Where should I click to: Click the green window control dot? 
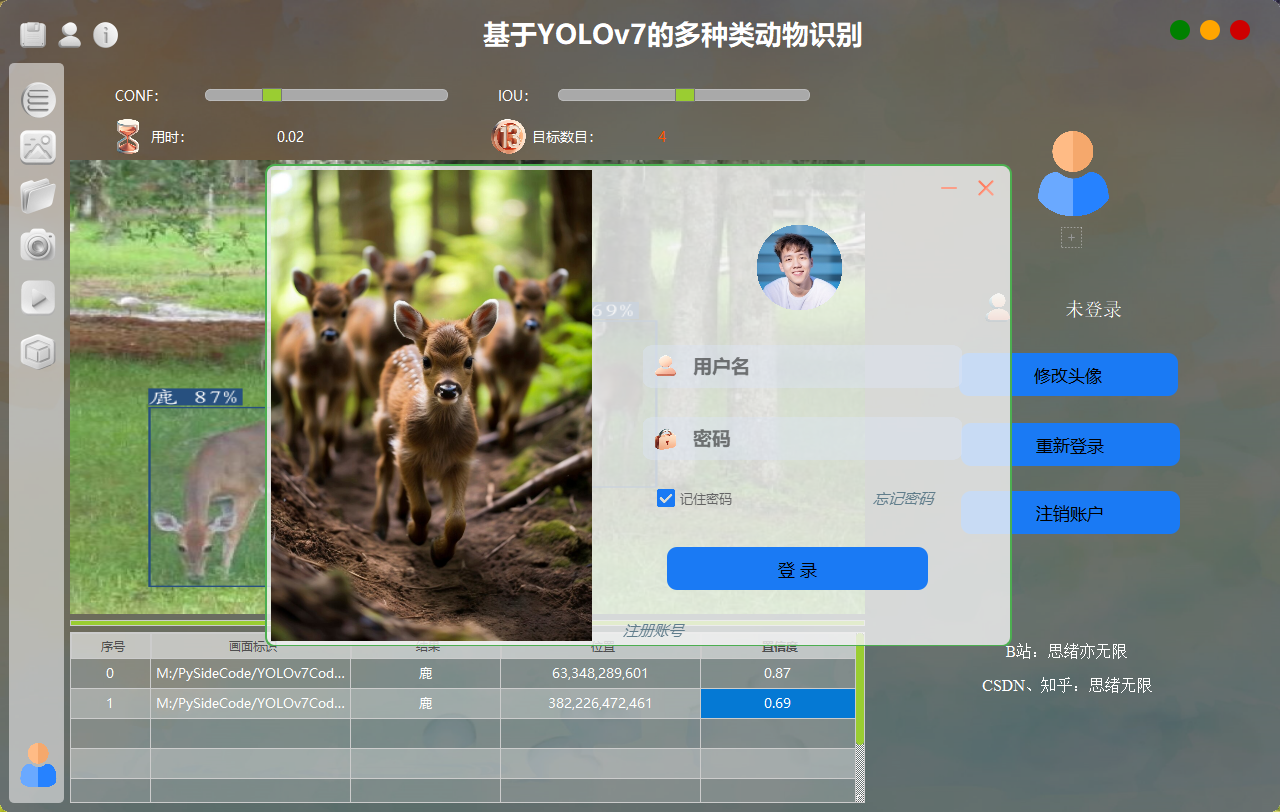pos(1180,30)
